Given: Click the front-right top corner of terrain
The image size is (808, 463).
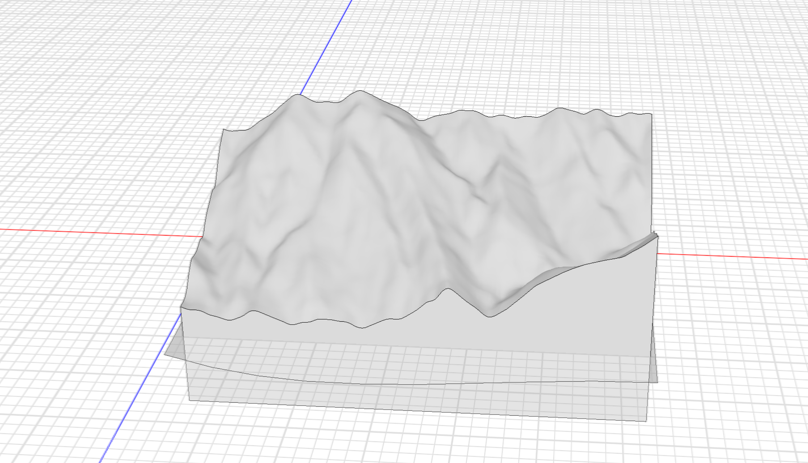Looking at the screenshot, I should 655,235.
